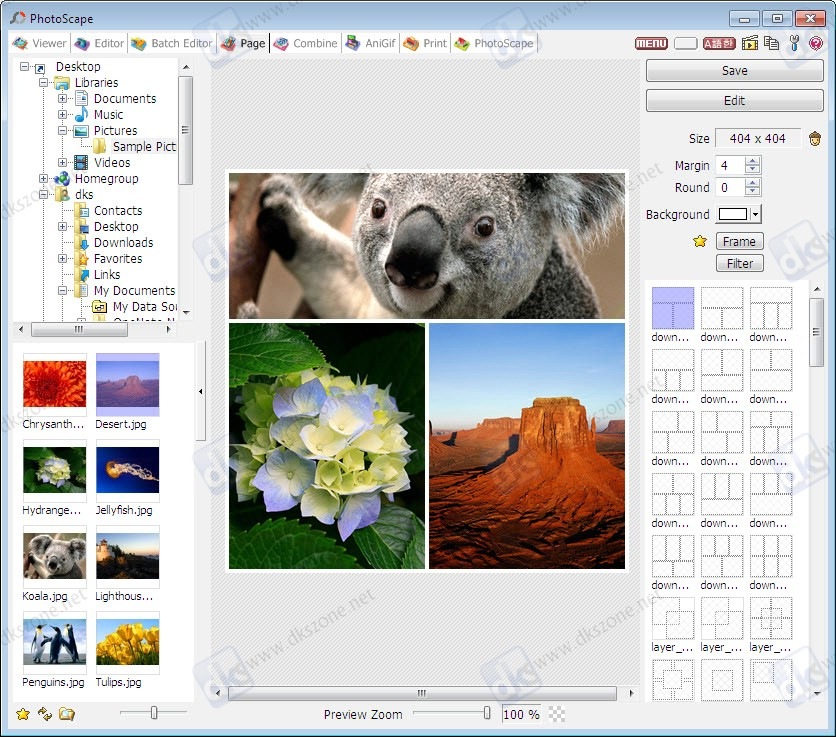Collapse the thumbnail panel with the arrow

click(x=200, y=391)
